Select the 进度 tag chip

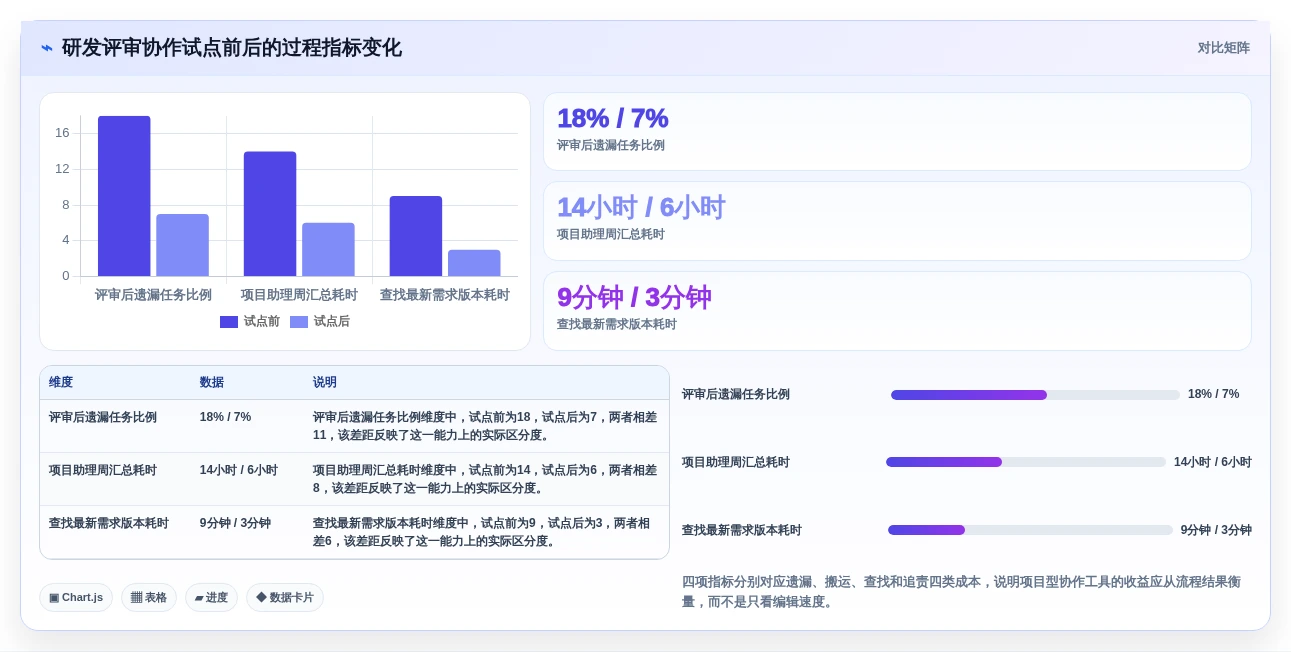211,598
